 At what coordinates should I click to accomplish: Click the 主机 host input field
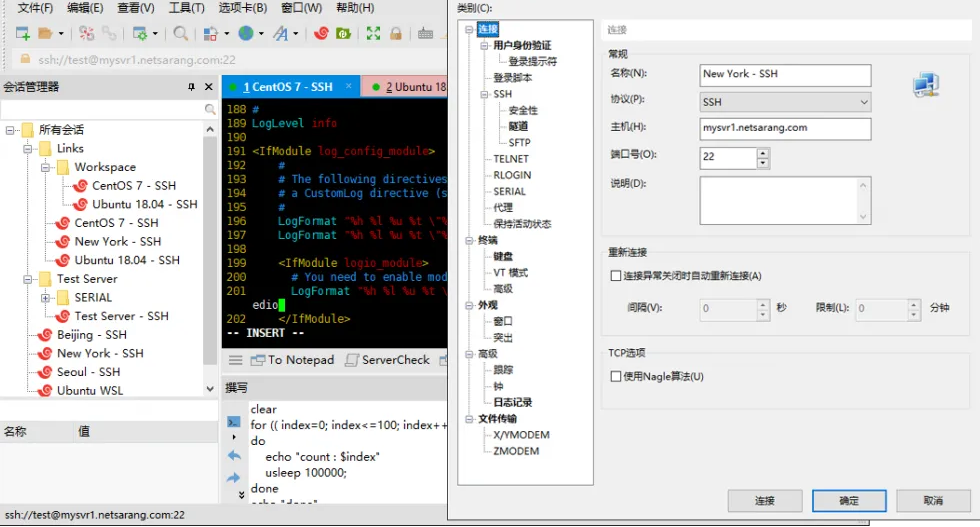pyautogui.click(x=785, y=128)
